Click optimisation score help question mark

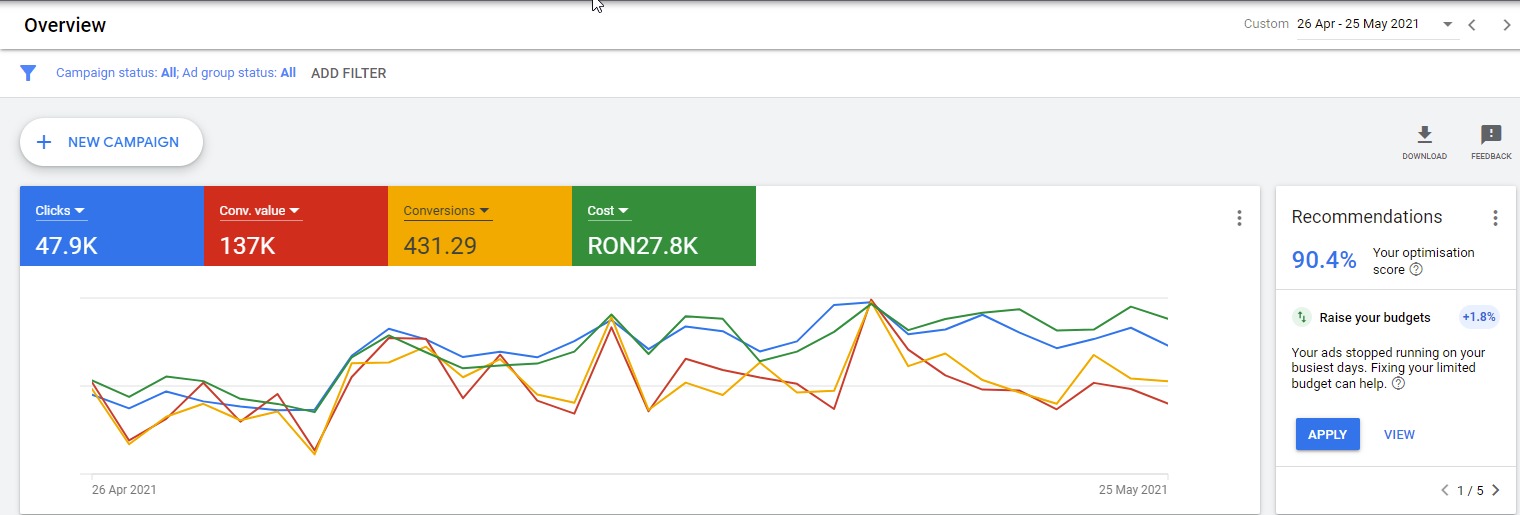[1416, 270]
